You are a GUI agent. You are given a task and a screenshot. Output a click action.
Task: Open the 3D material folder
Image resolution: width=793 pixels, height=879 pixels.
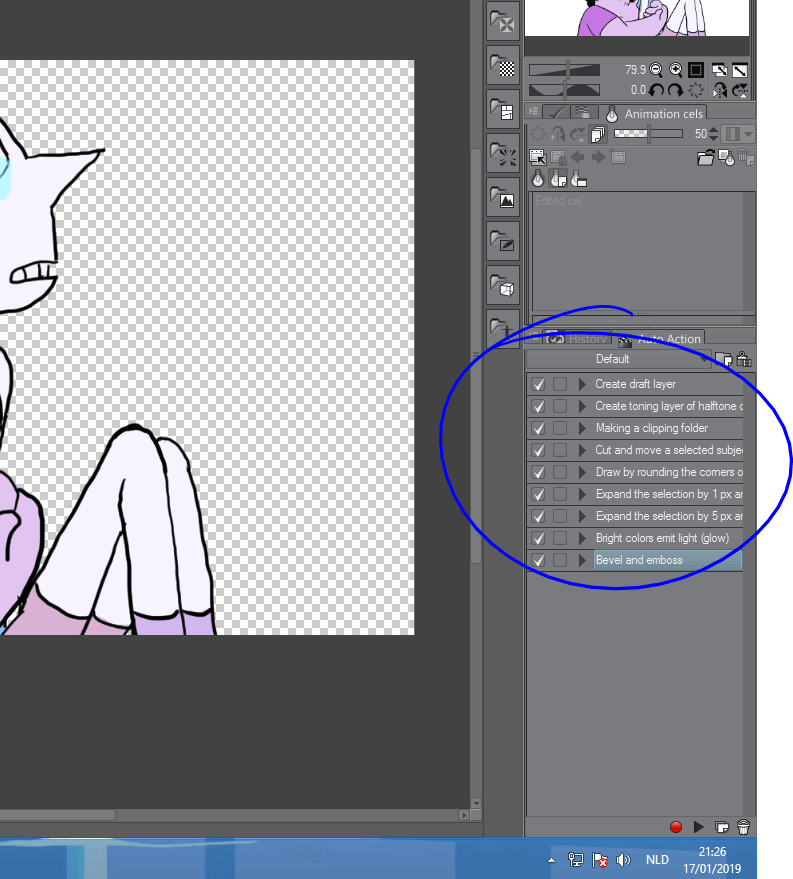(x=503, y=286)
